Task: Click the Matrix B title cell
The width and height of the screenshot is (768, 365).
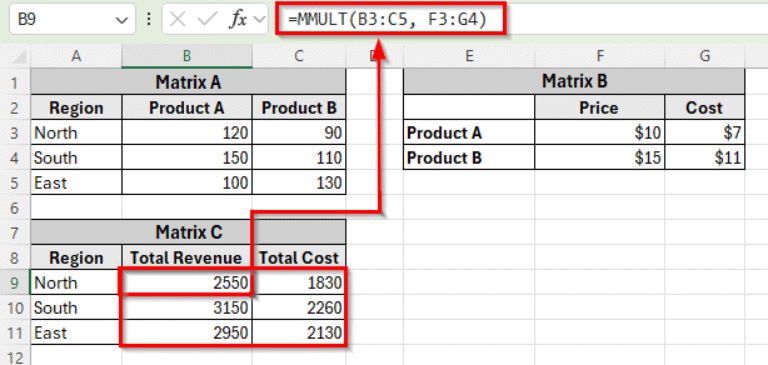Action: 574,82
